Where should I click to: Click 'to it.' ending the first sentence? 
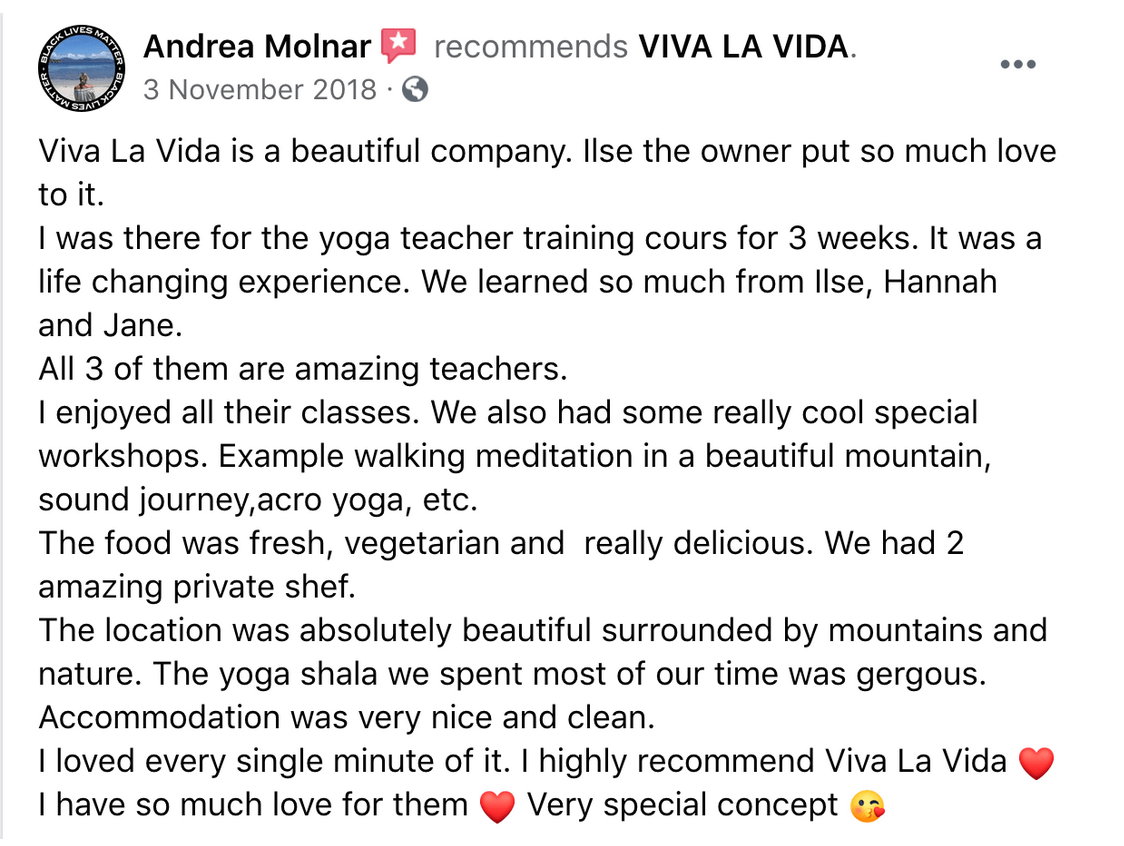click(x=71, y=195)
